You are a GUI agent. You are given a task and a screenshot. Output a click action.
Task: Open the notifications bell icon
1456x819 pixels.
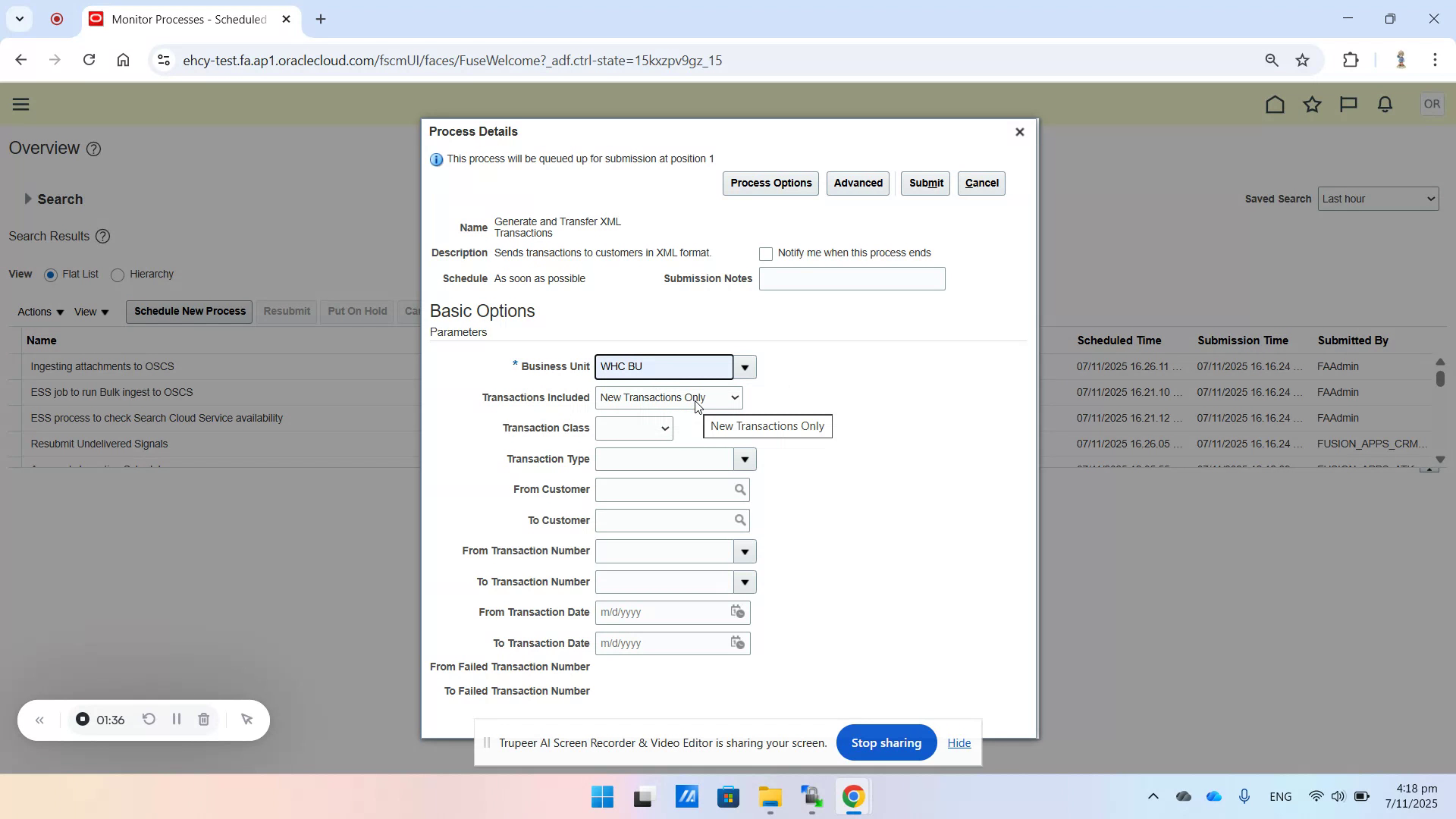click(1384, 104)
